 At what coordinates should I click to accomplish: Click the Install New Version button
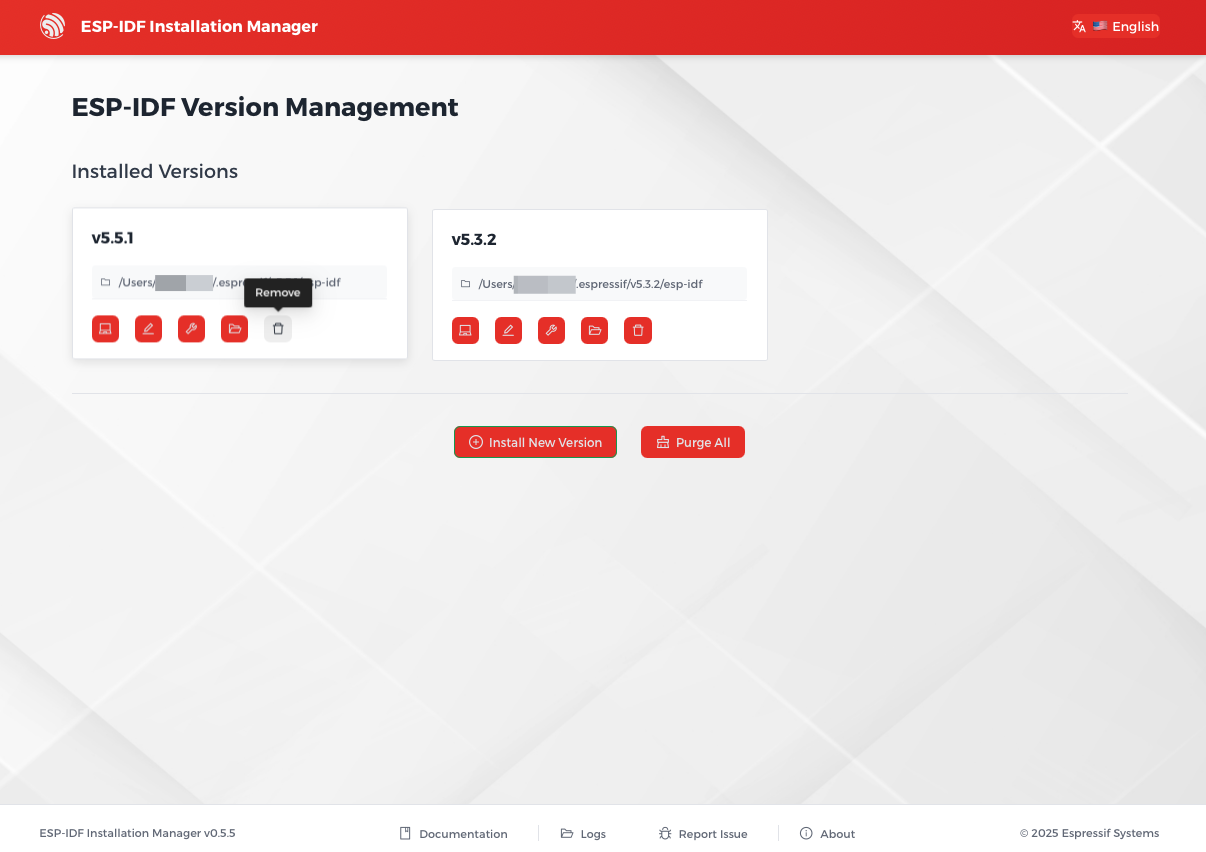coord(535,442)
